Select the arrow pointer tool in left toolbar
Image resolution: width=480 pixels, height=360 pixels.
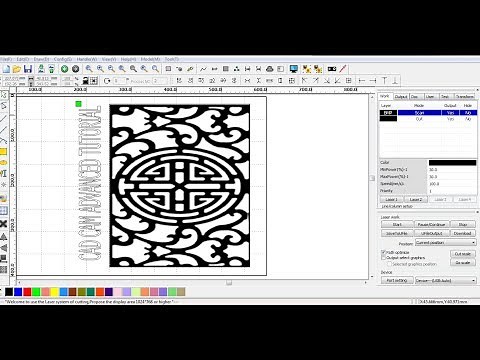pyautogui.click(x=3, y=95)
